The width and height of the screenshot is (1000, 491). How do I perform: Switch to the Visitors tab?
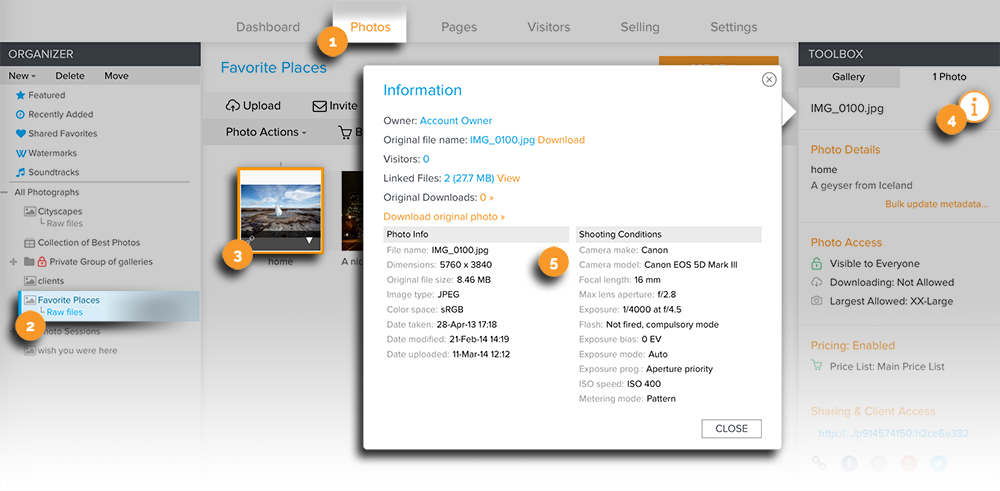click(548, 27)
